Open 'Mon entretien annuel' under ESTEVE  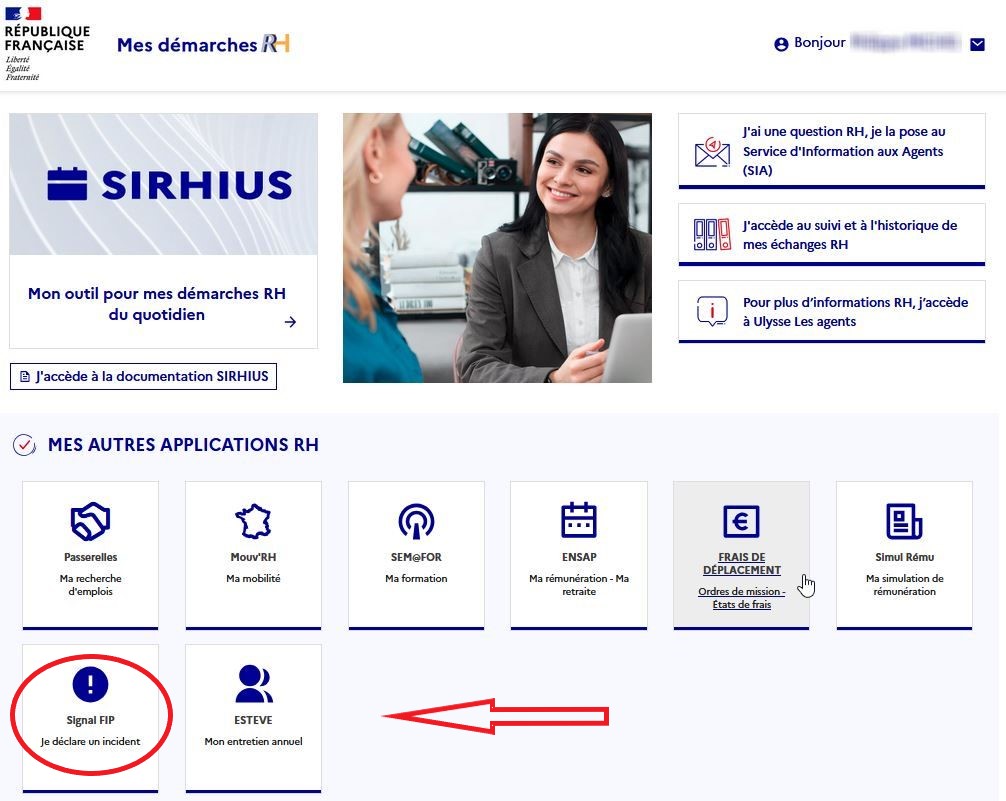coord(253,741)
